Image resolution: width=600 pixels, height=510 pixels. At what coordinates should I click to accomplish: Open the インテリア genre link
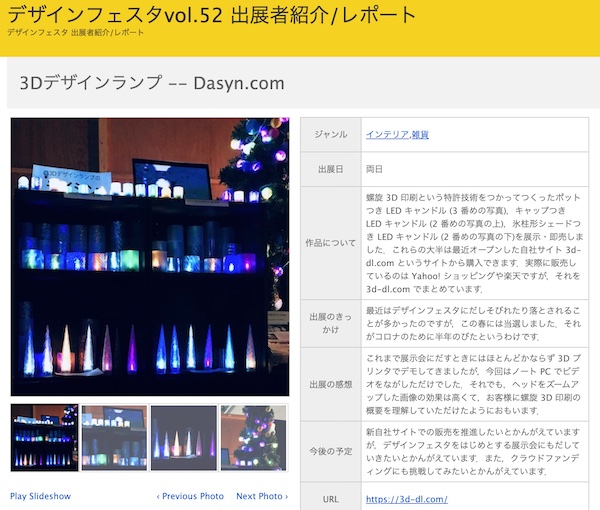tap(385, 134)
